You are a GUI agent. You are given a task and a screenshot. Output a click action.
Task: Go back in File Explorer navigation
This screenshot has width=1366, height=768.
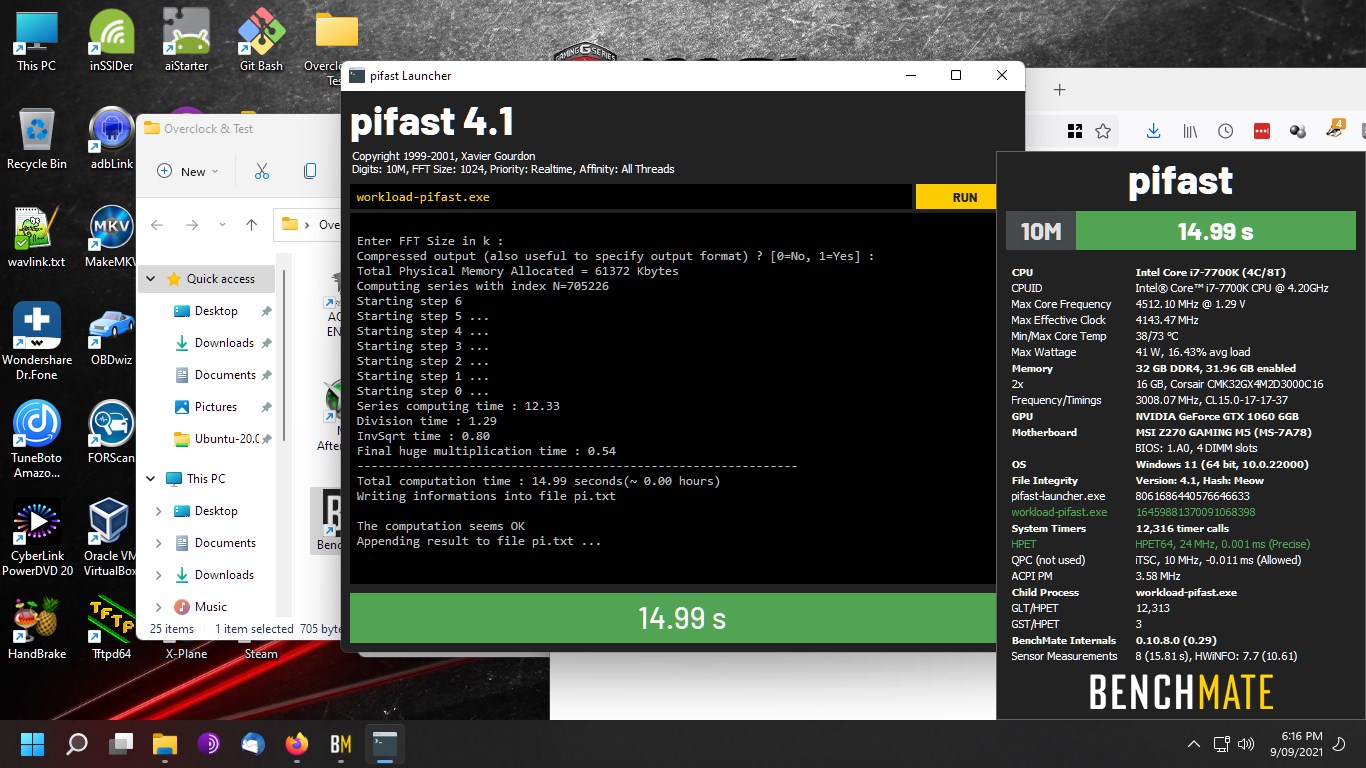click(157, 225)
